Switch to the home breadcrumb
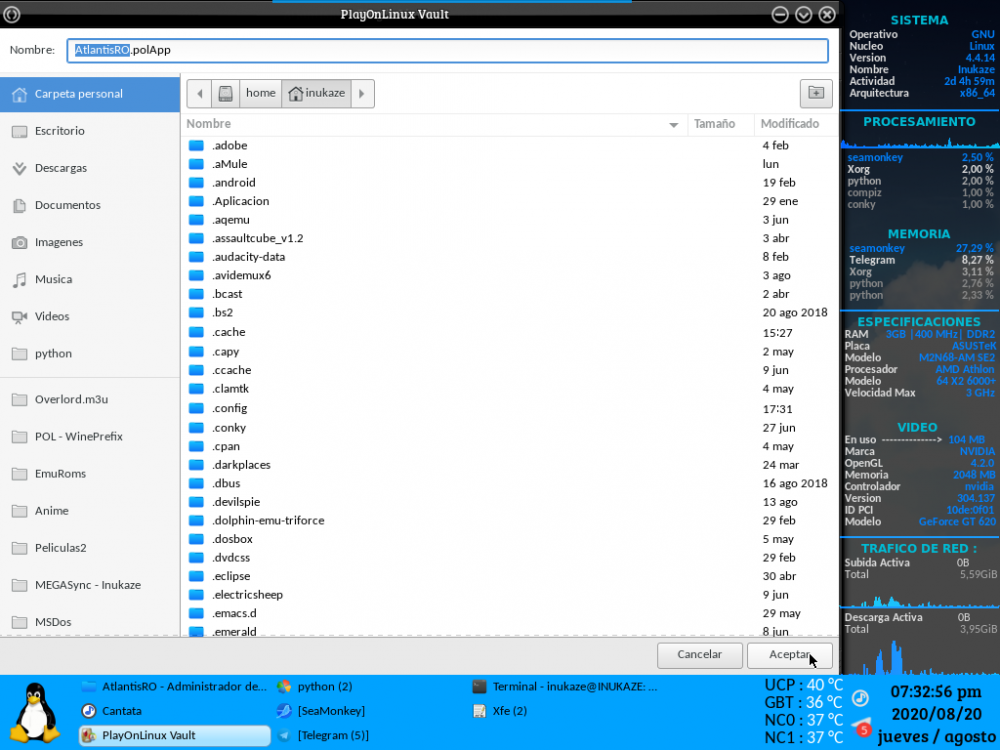This screenshot has height=750, width=1000. 259,93
